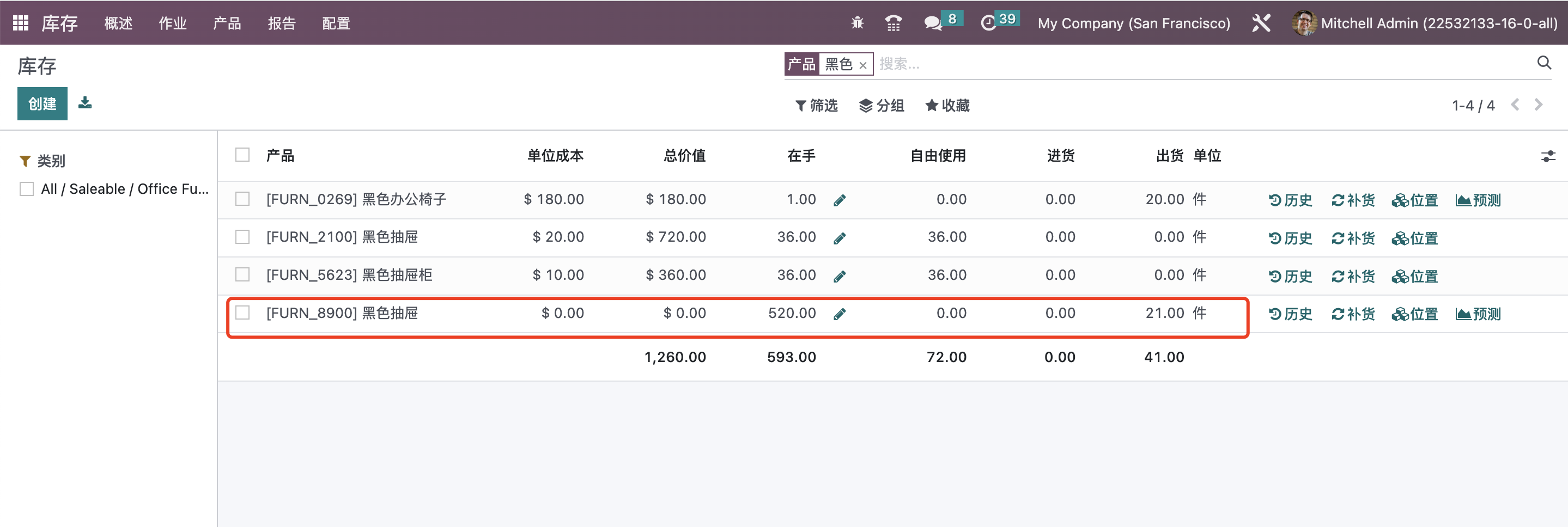Sort by 产品 column header
The image size is (1568, 527).
click(x=280, y=156)
